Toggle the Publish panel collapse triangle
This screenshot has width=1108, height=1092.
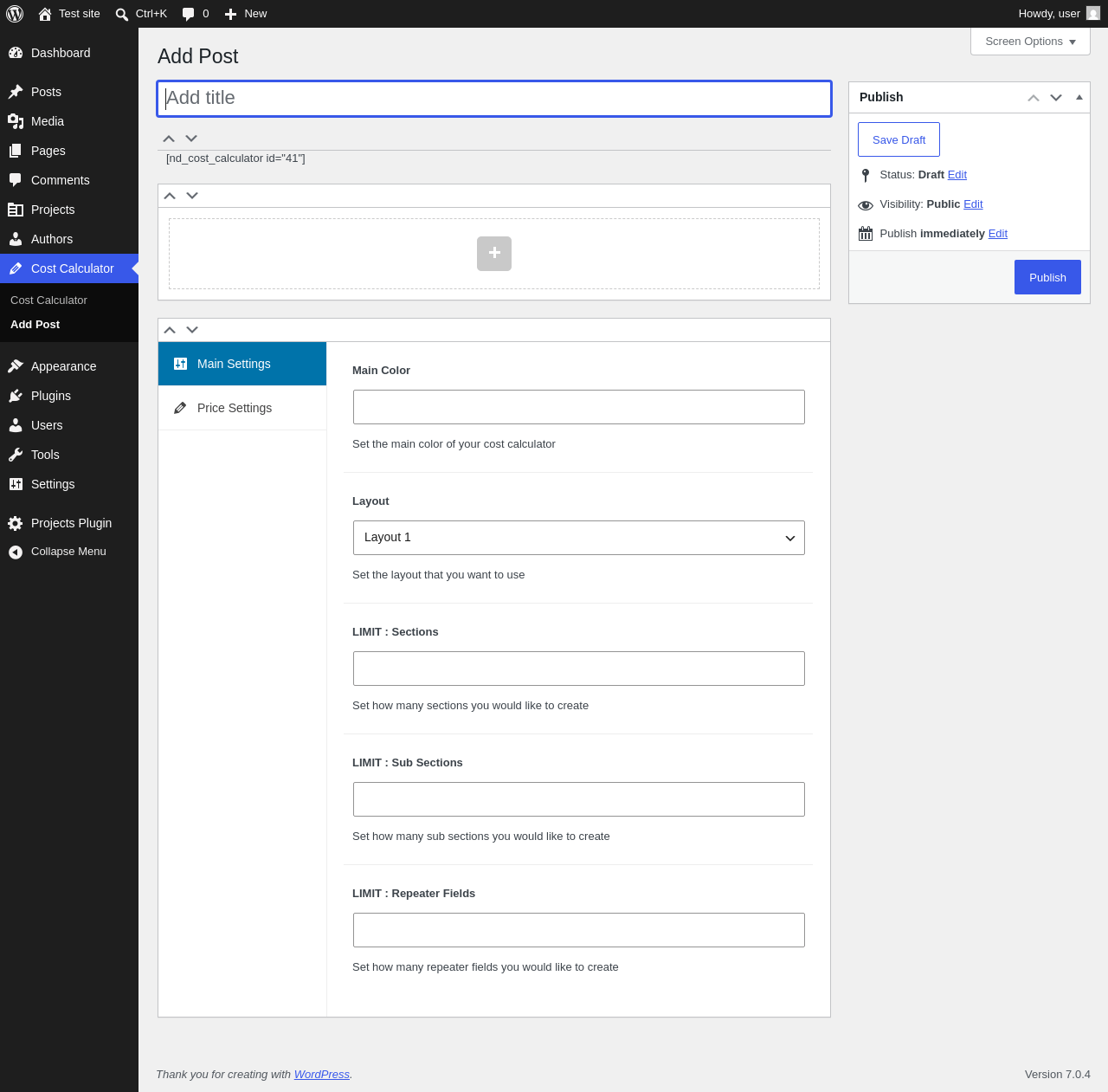[x=1079, y=97]
